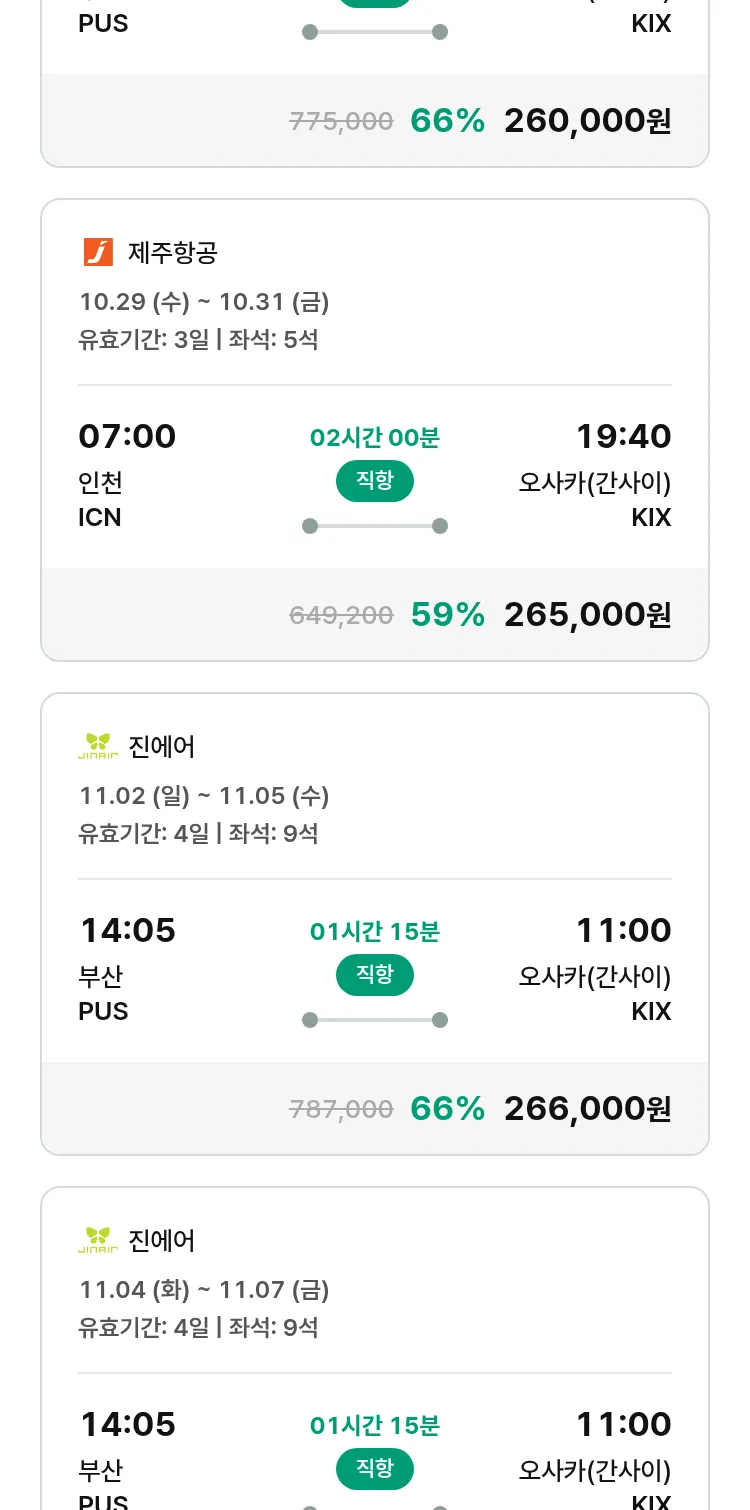The width and height of the screenshot is (750, 1510).
Task: Click the 66% discount beside 260,000원
Action: pyautogui.click(x=447, y=121)
